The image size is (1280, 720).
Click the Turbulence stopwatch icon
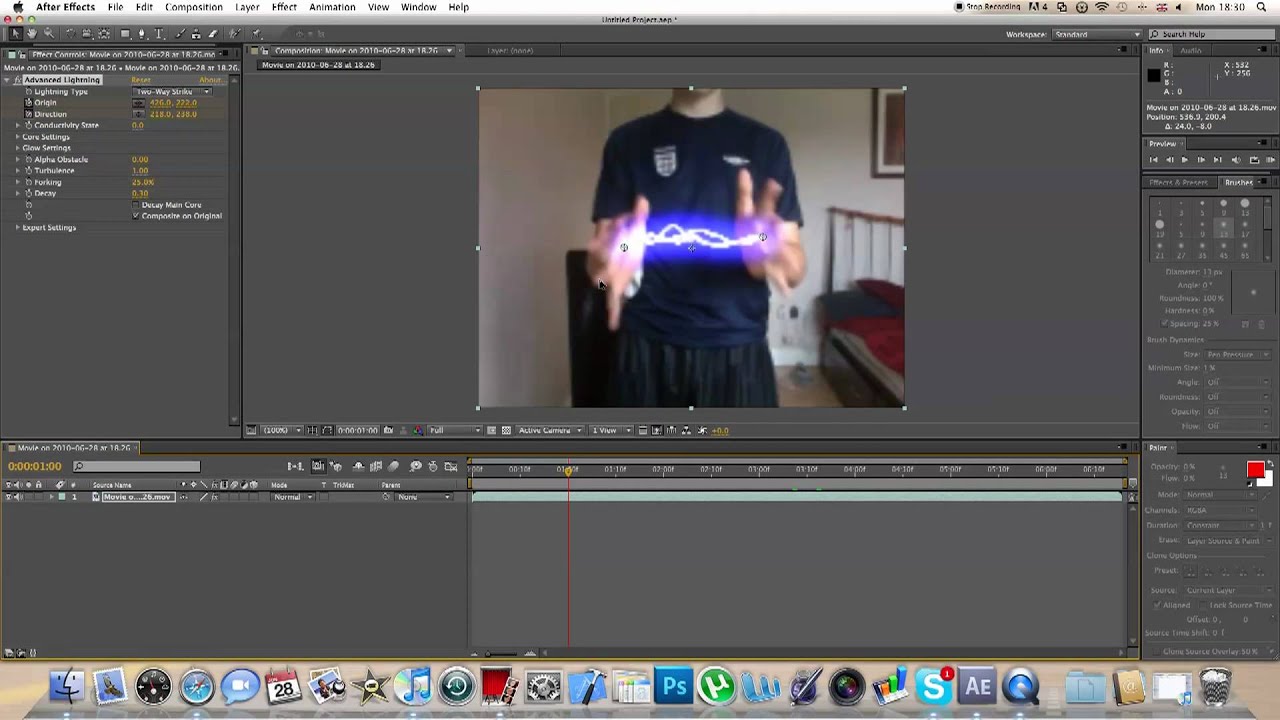(28, 170)
